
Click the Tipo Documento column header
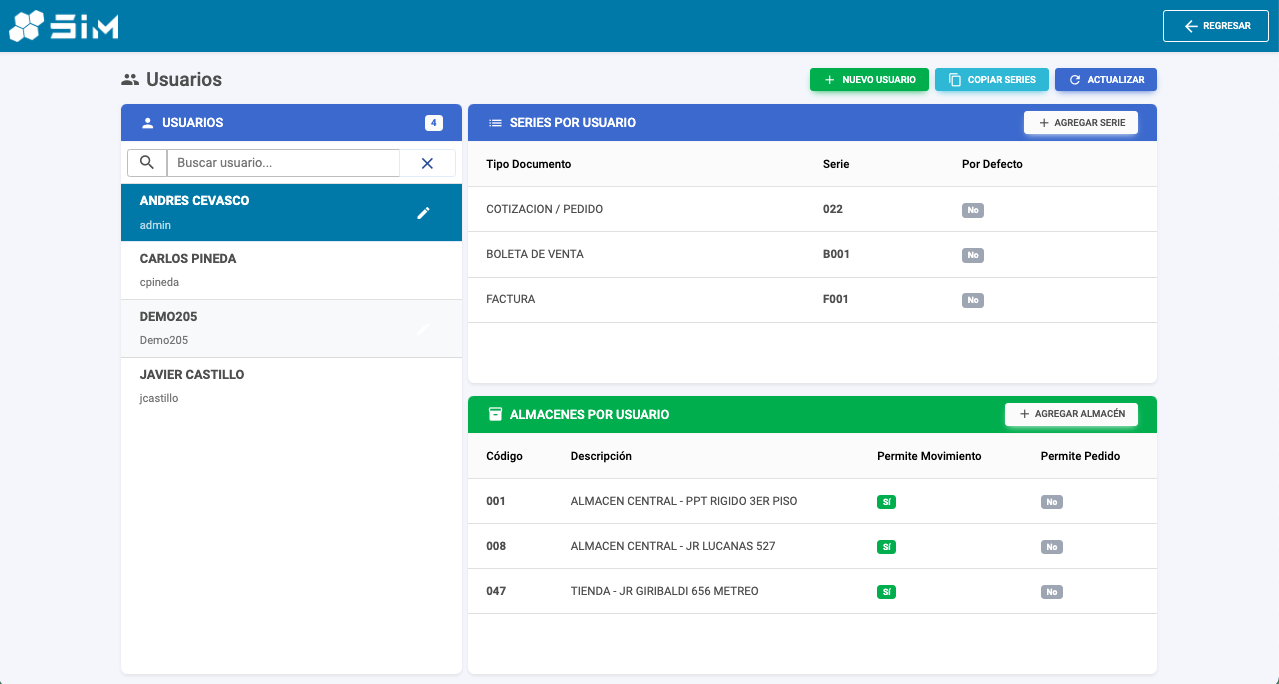click(528, 164)
